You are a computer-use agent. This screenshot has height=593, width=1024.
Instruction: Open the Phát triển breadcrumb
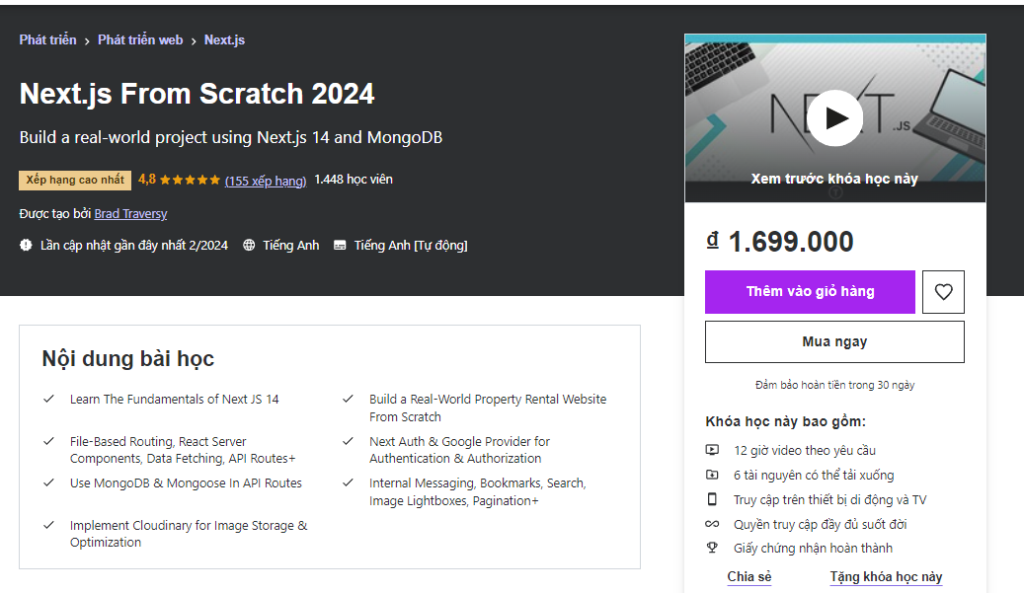click(x=48, y=40)
